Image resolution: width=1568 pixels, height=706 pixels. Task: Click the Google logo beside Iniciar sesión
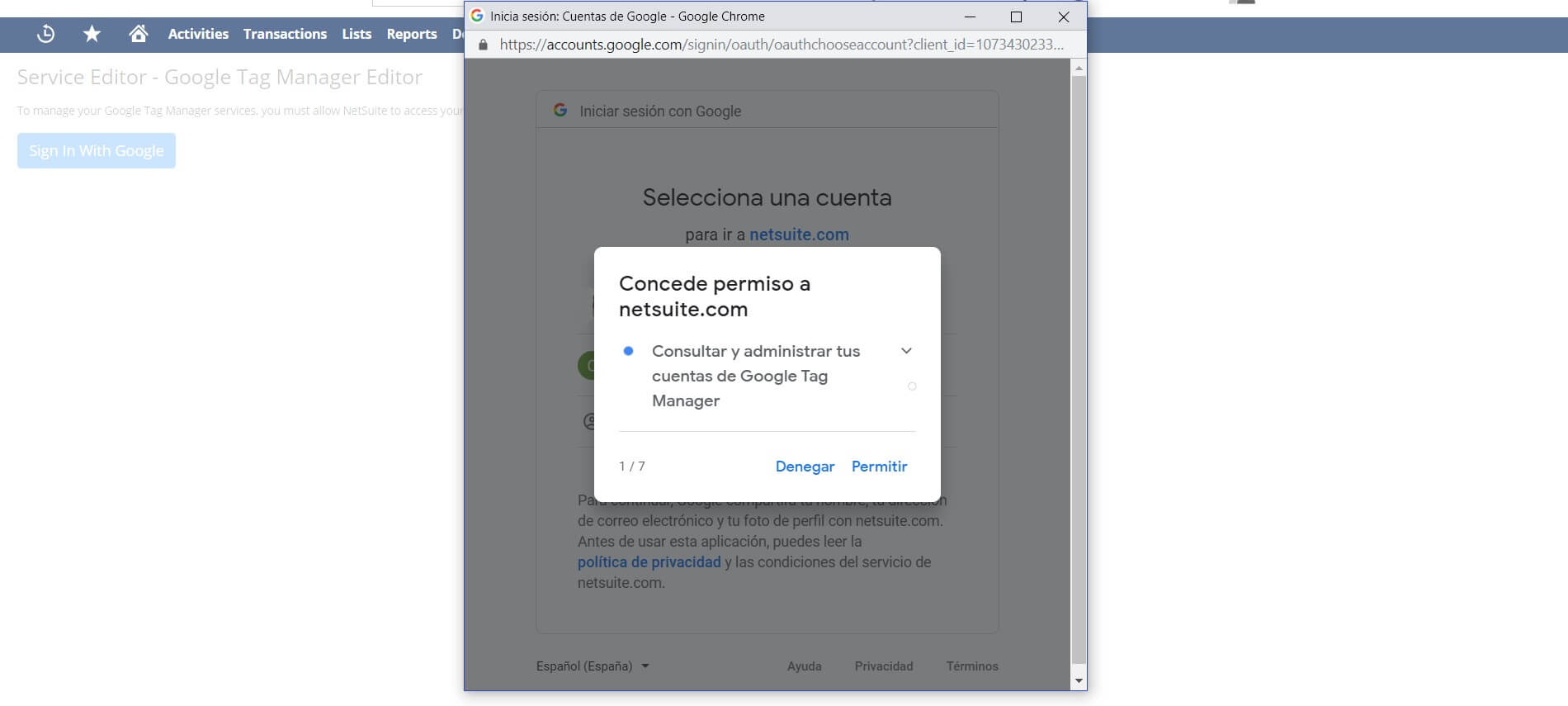point(560,110)
